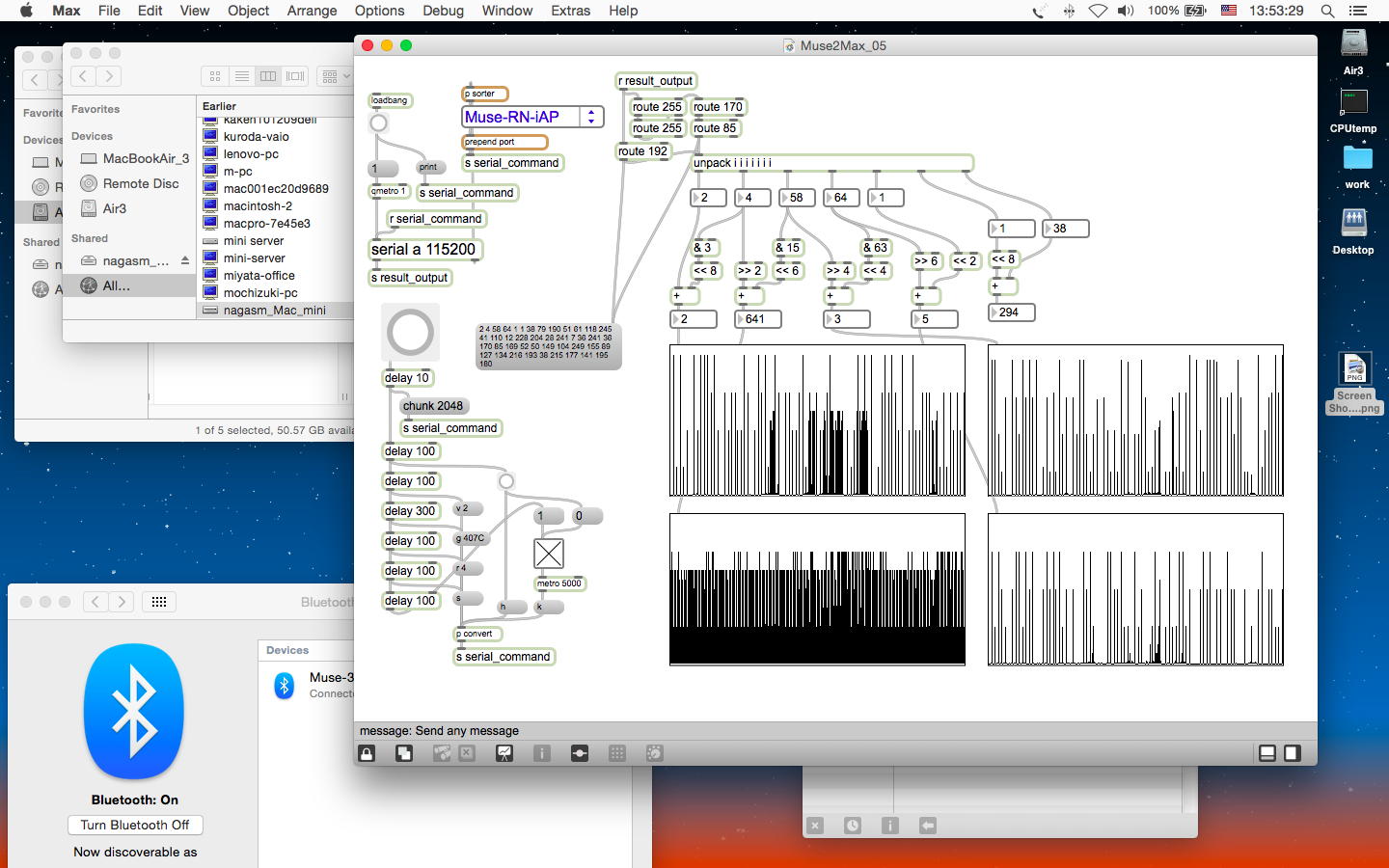Click Turn Bluetooth Off button
This screenshot has width=1389, height=868.
point(135,825)
